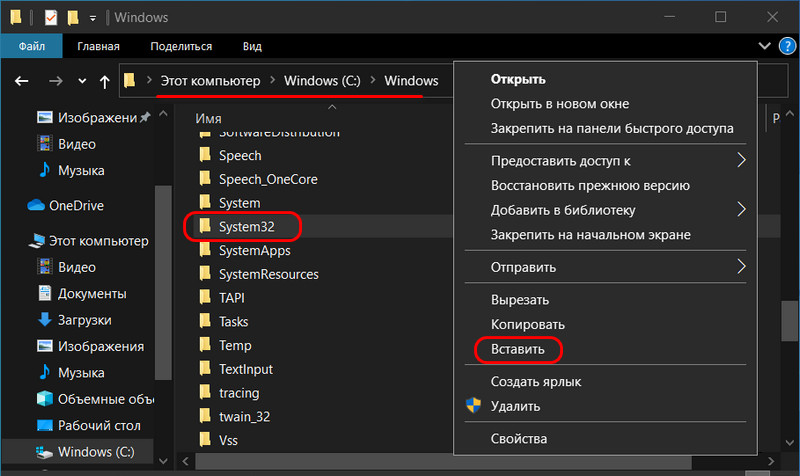Image resolution: width=800 pixels, height=476 pixels.
Task: Choose Создать ярлык in the context menu
Action: [x=605, y=381]
